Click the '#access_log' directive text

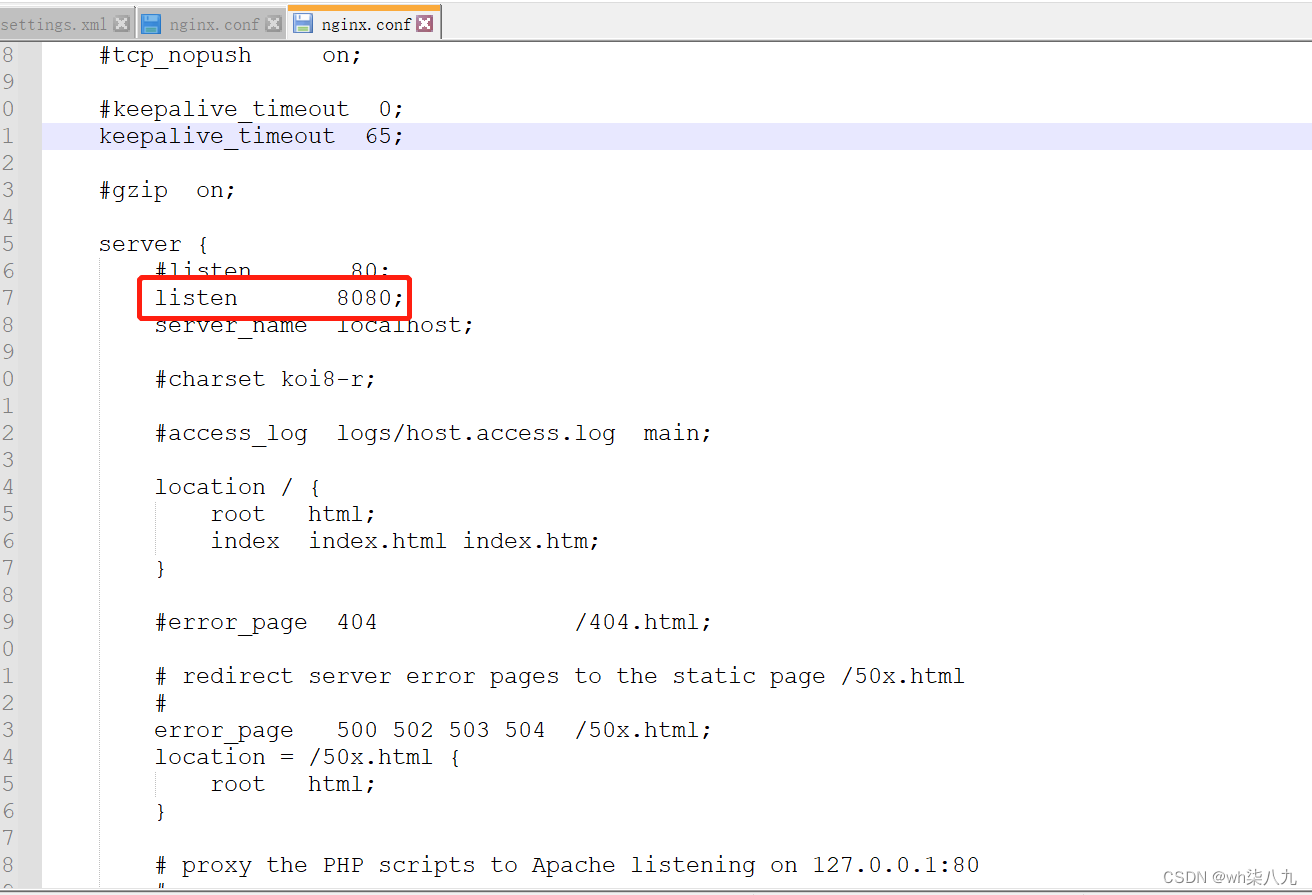click(x=231, y=434)
